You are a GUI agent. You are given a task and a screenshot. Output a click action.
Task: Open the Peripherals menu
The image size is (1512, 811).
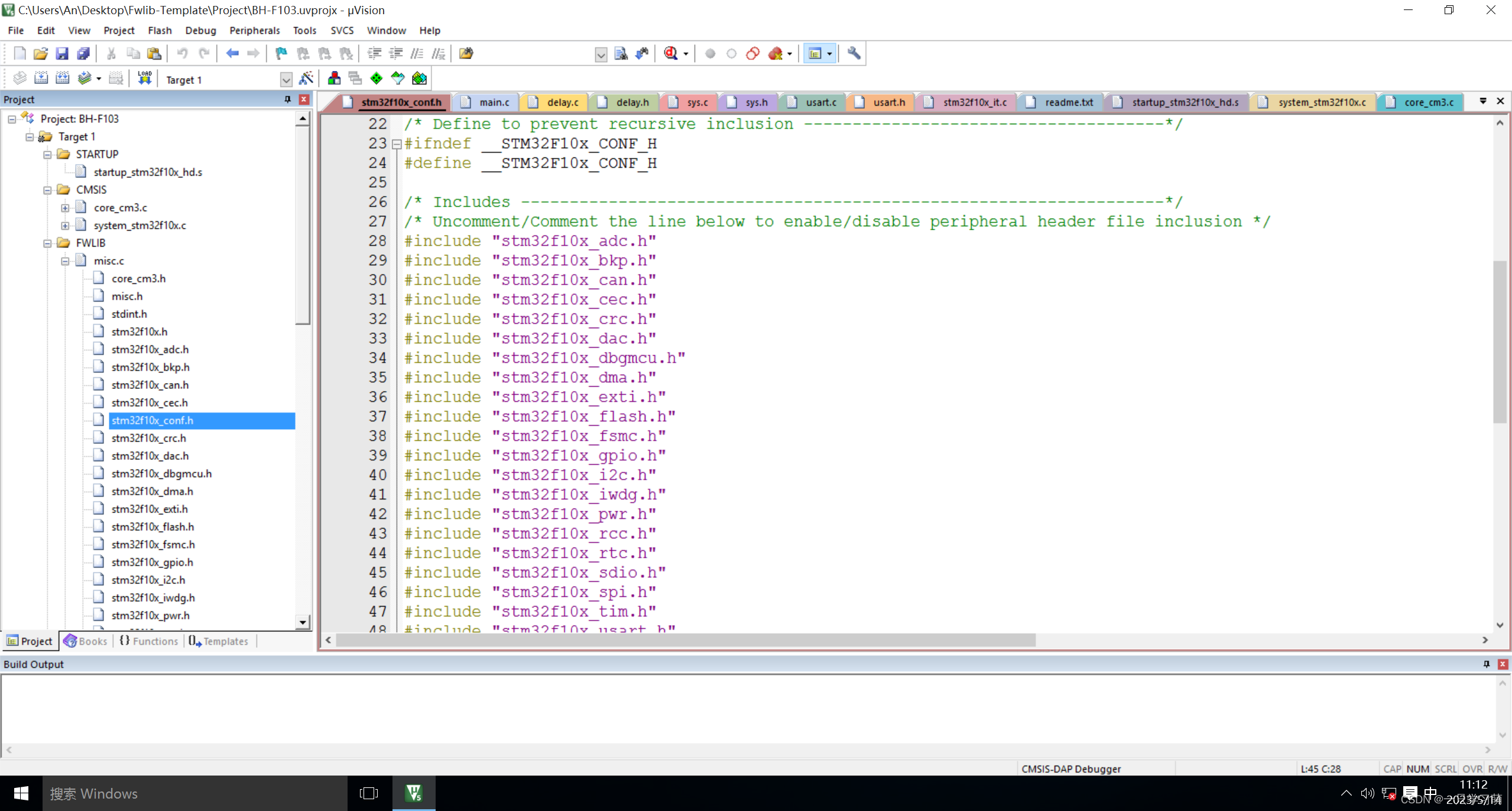254,30
